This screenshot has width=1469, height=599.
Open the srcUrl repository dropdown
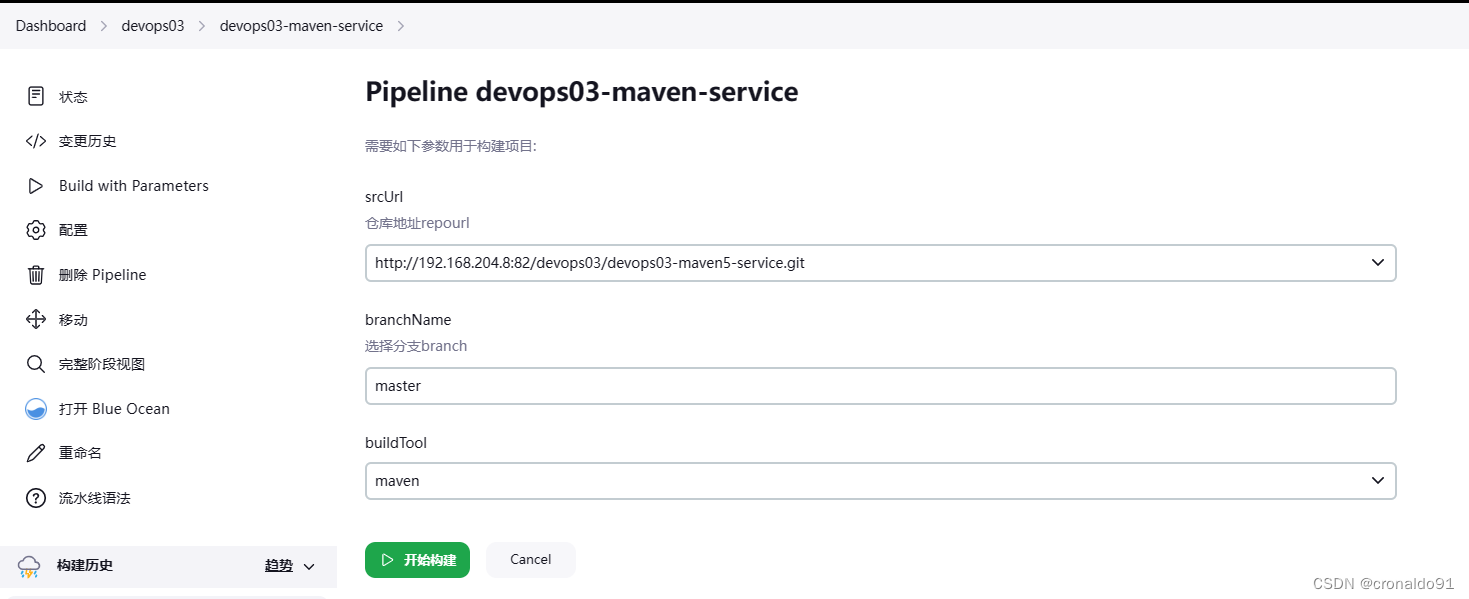pos(880,263)
